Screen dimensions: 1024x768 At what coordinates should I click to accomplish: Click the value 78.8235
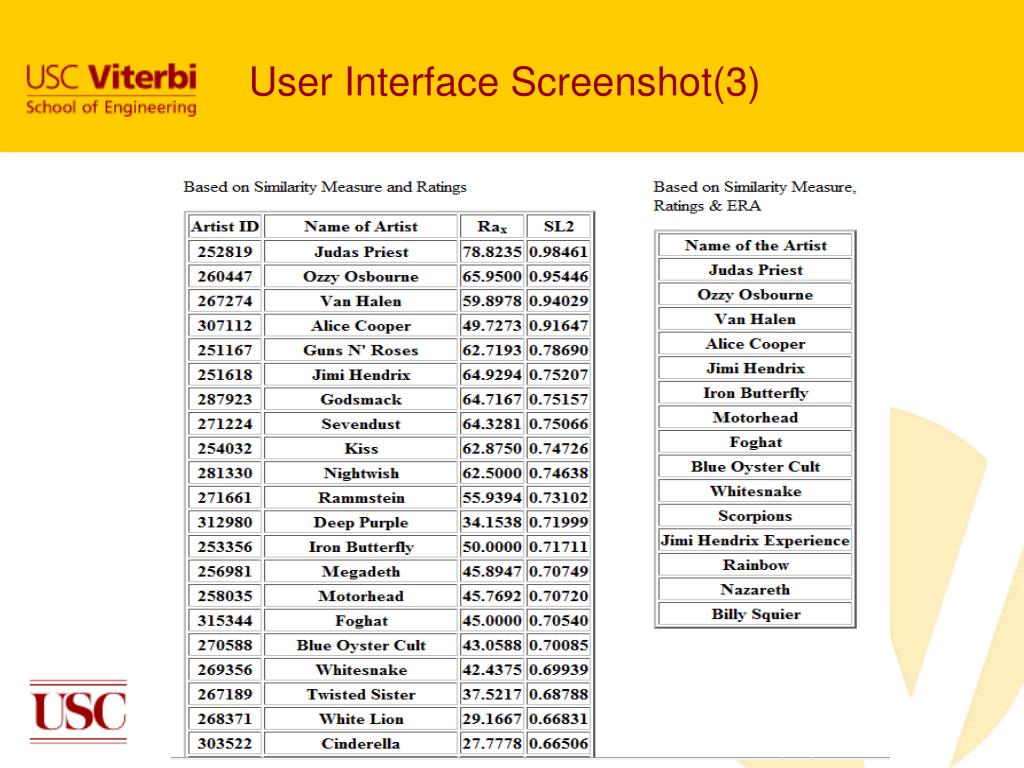pos(492,251)
